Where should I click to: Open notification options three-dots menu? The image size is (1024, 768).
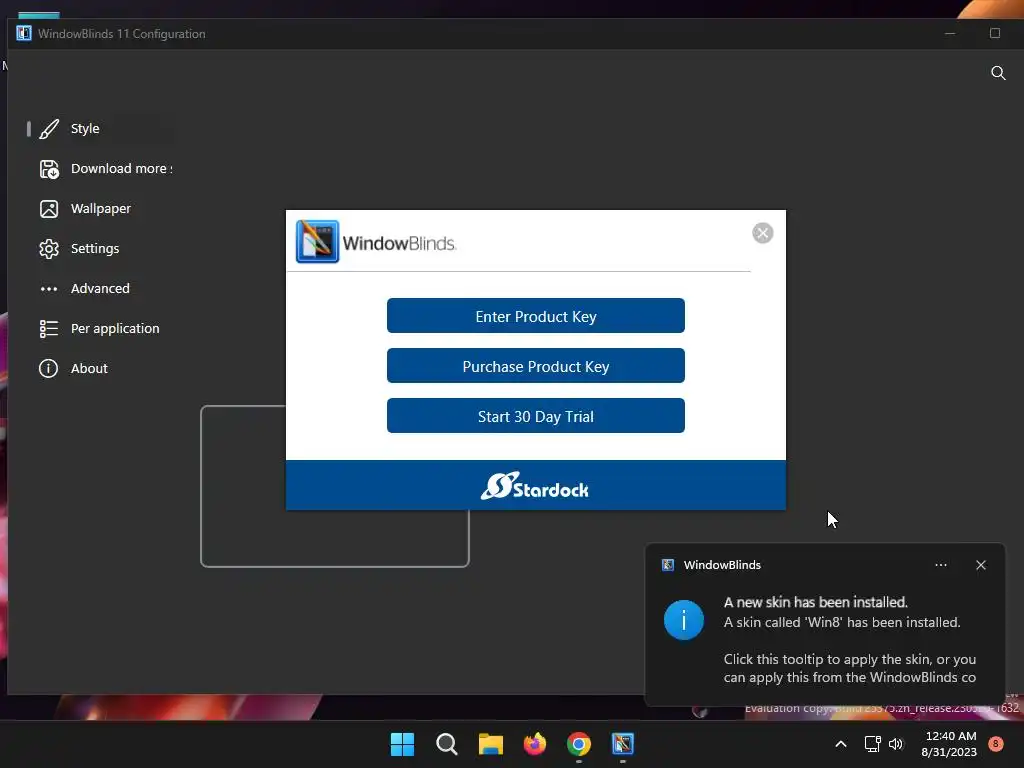(941, 565)
